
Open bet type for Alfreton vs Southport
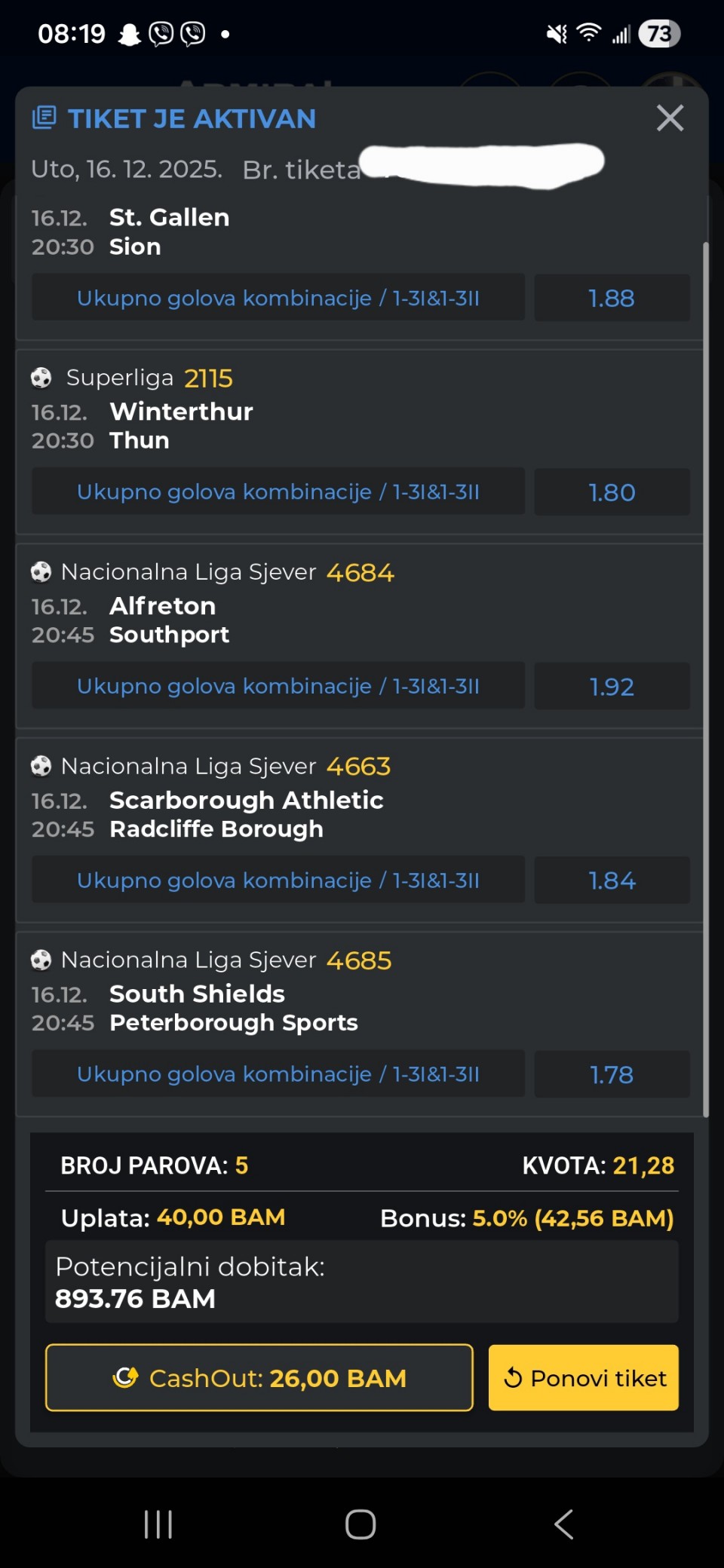point(278,686)
